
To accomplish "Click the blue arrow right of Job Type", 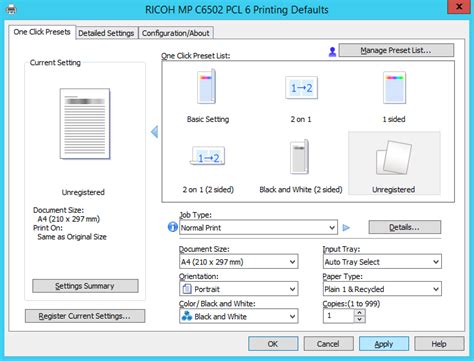I will click(x=346, y=228).
